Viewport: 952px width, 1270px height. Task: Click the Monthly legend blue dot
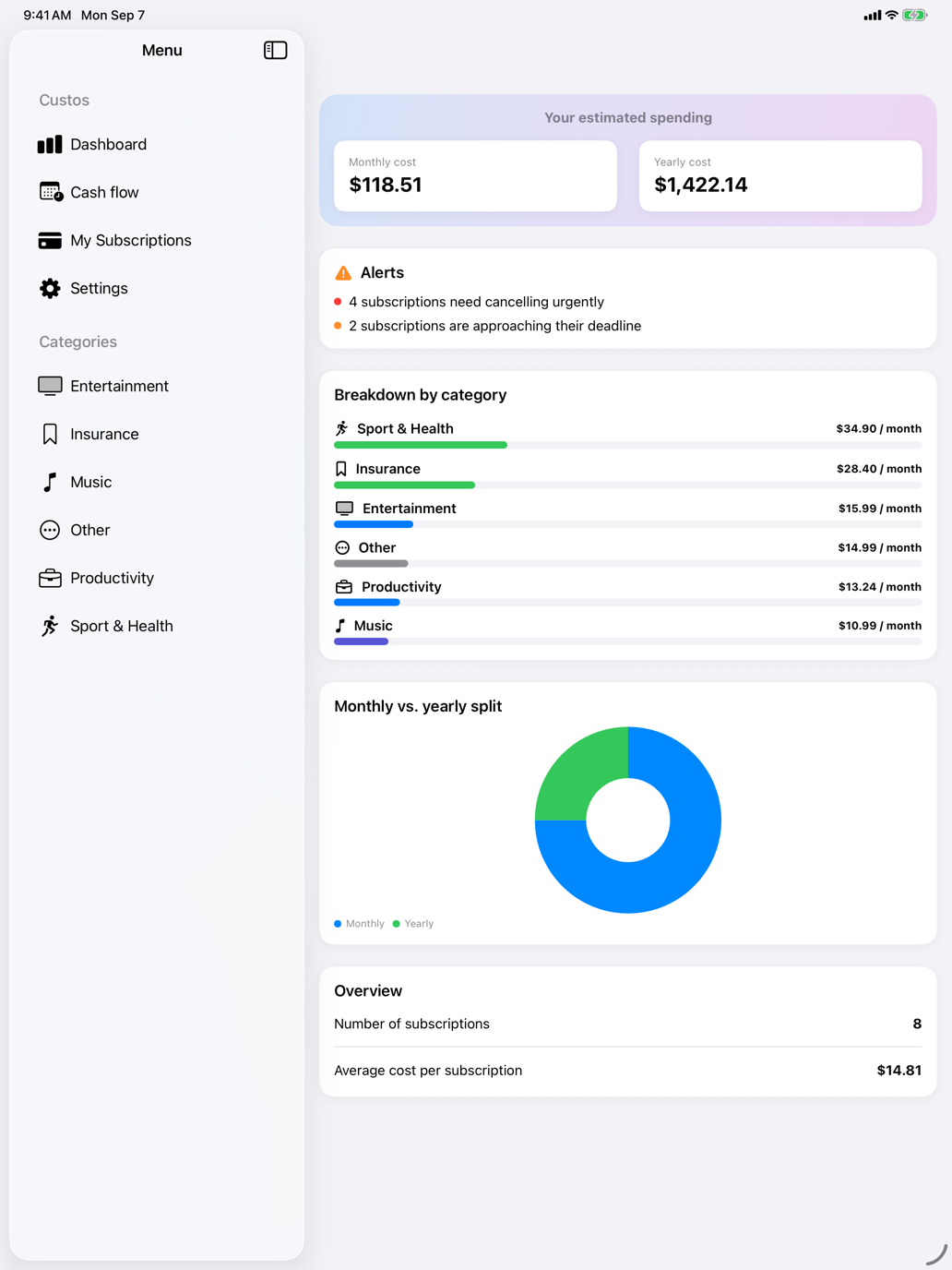pos(338,924)
